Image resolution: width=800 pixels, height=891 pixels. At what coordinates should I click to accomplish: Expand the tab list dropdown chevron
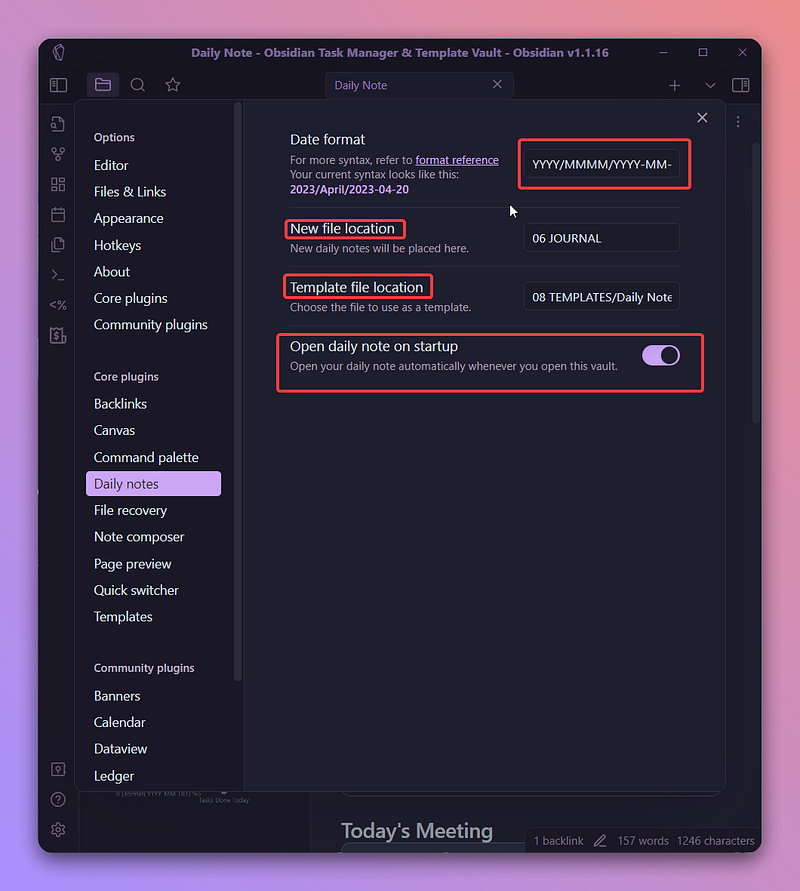point(710,85)
